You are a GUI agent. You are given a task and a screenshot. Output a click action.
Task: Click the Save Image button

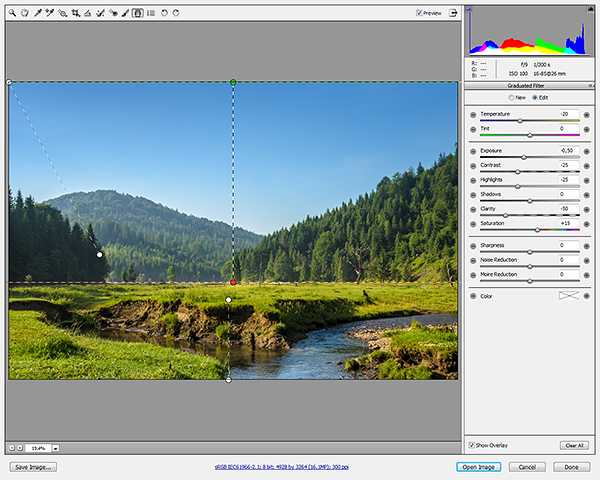pos(33,467)
